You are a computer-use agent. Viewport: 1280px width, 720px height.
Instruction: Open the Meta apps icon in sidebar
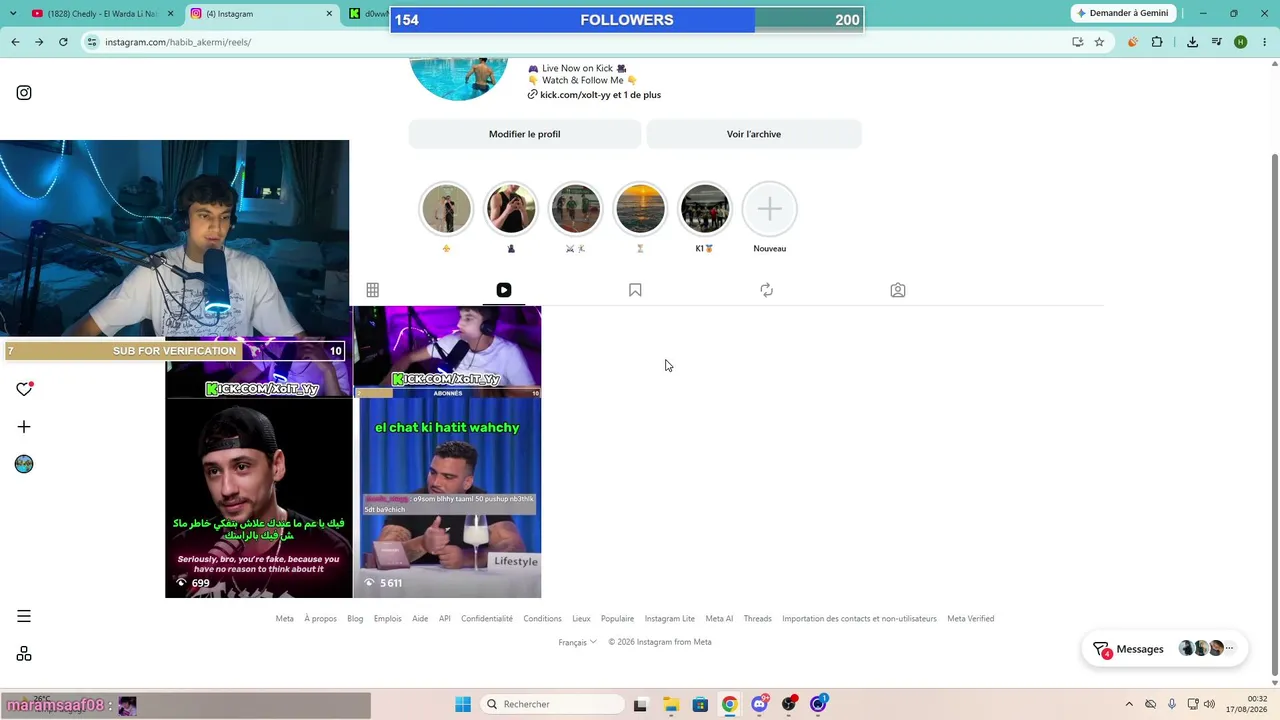click(24, 654)
